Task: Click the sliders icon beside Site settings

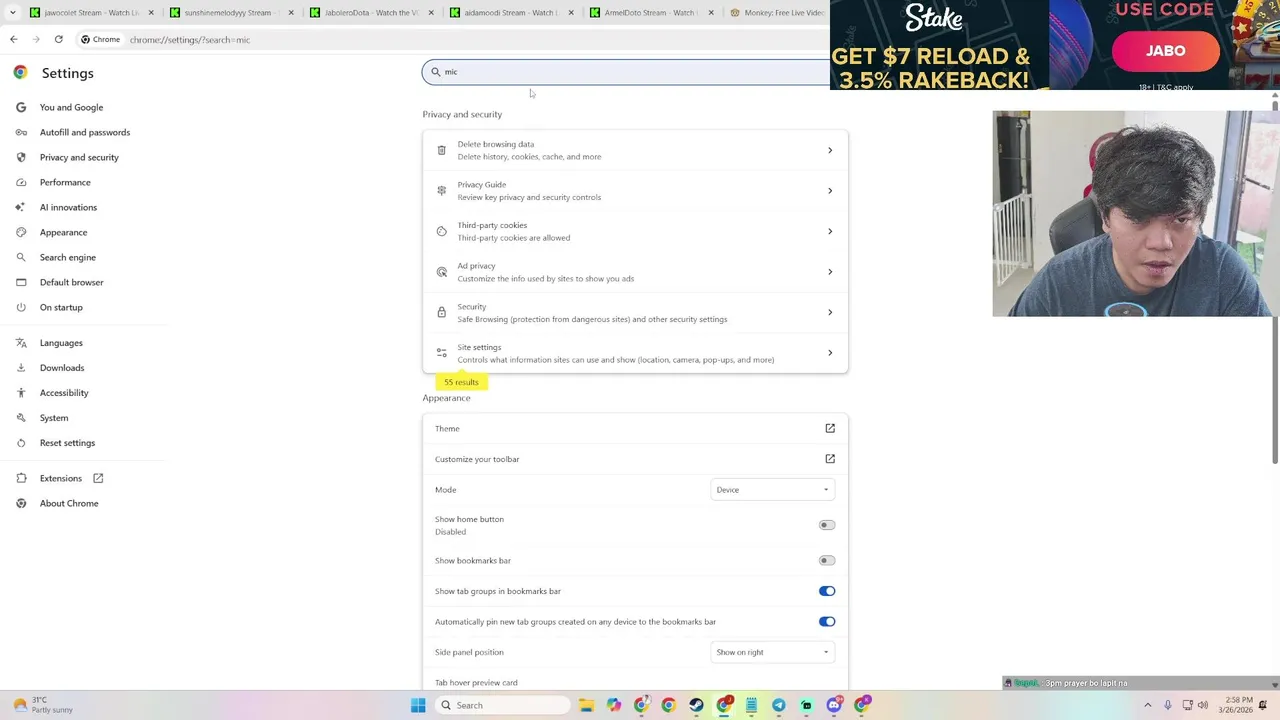Action: [x=441, y=353]
